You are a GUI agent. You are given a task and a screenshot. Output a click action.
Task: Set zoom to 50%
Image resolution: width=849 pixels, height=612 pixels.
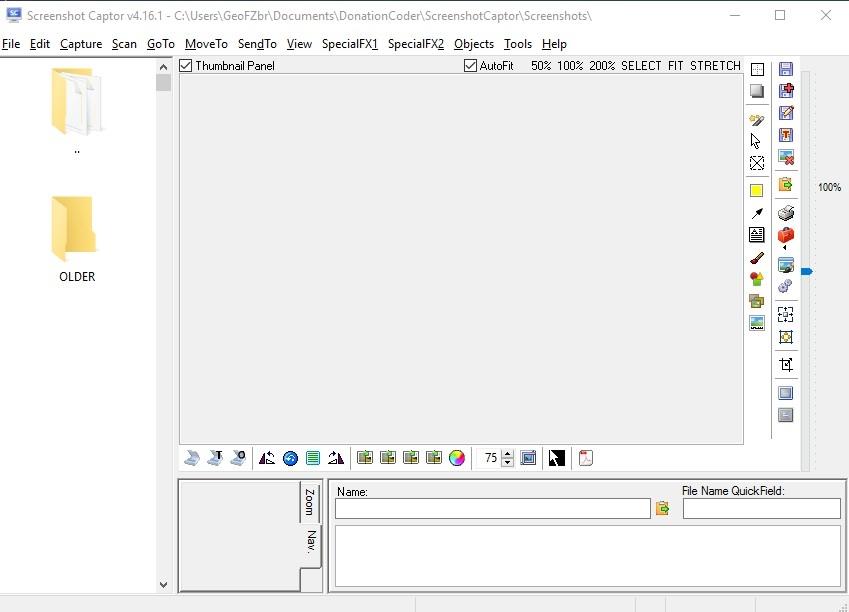pos(541,66)
